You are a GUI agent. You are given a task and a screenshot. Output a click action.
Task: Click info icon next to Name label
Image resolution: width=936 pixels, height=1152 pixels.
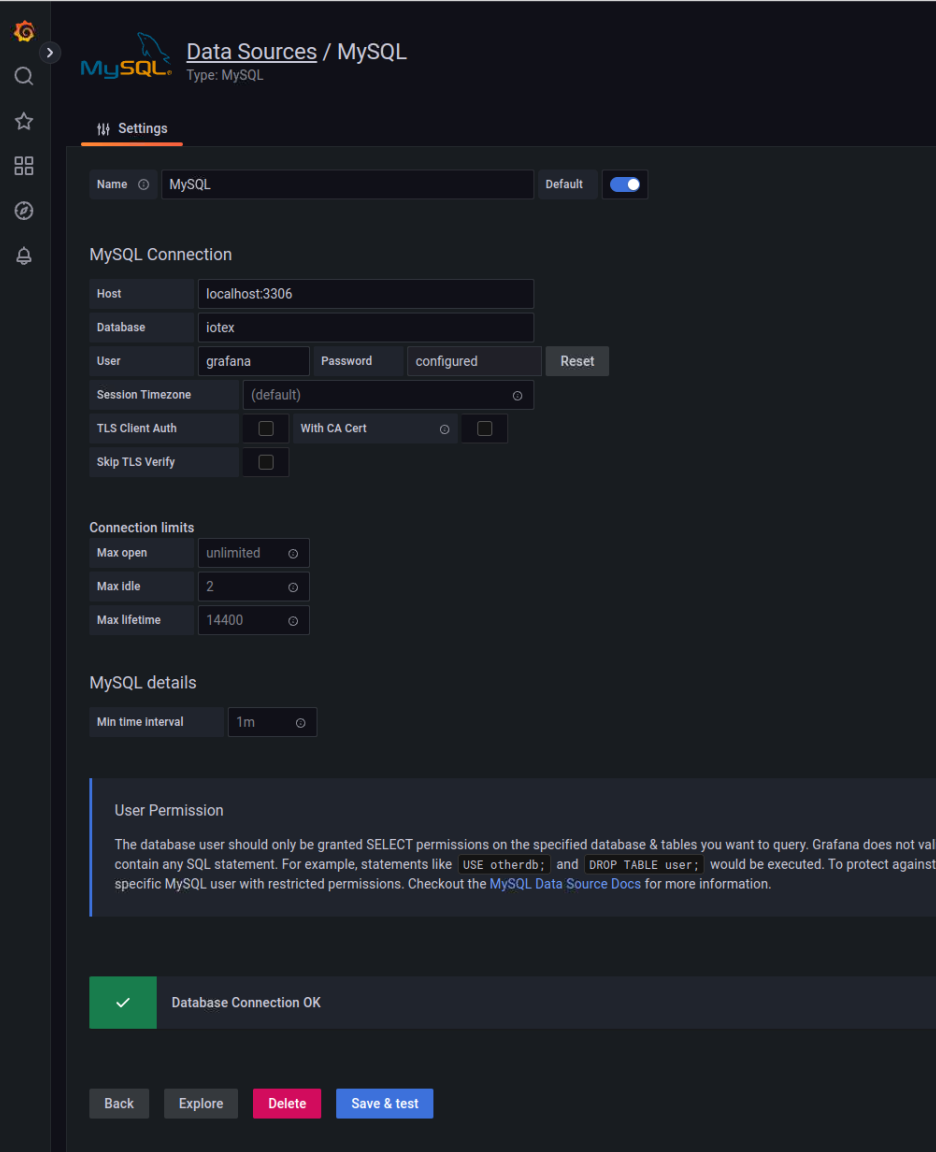coord(143,185)
